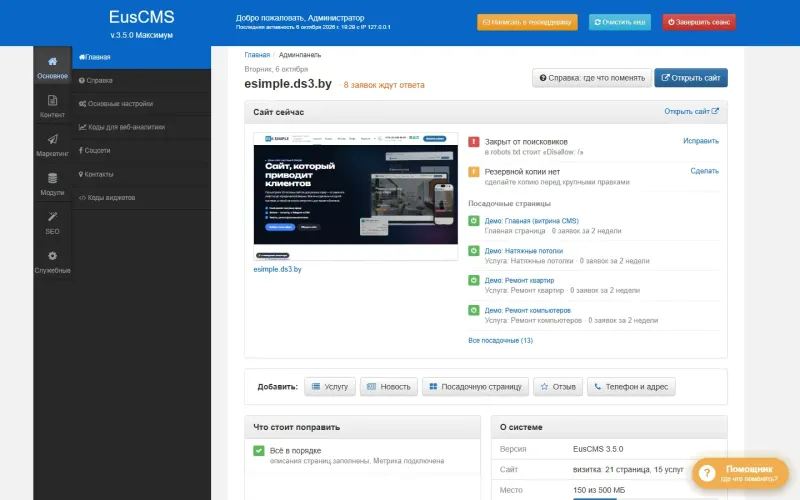This screenshot has width=800, height=500.
Task: Open the Основное sidebar section
Action: (x=53, y=66)
